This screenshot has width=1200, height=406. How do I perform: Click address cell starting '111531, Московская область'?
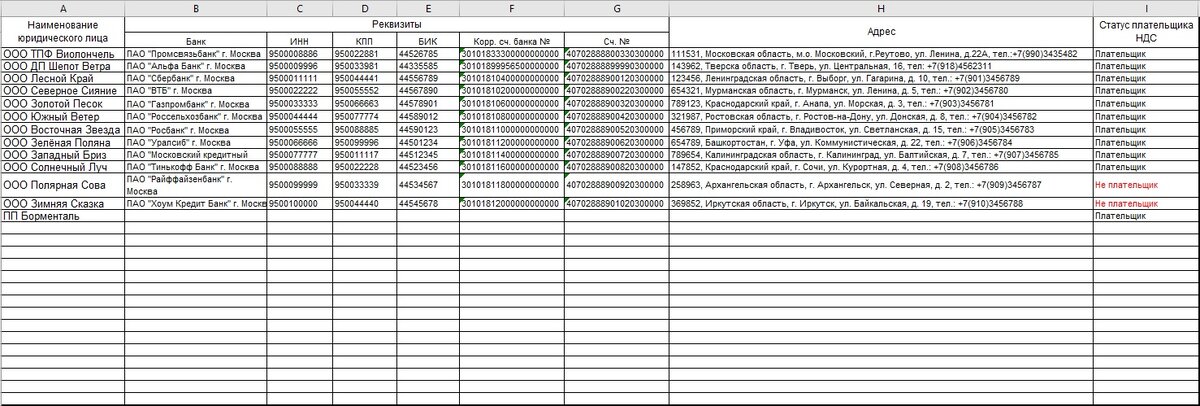coord(881,53)
